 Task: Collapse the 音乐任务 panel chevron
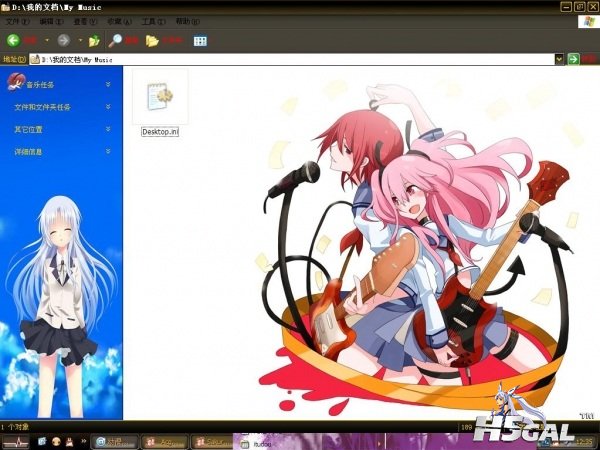108,84
